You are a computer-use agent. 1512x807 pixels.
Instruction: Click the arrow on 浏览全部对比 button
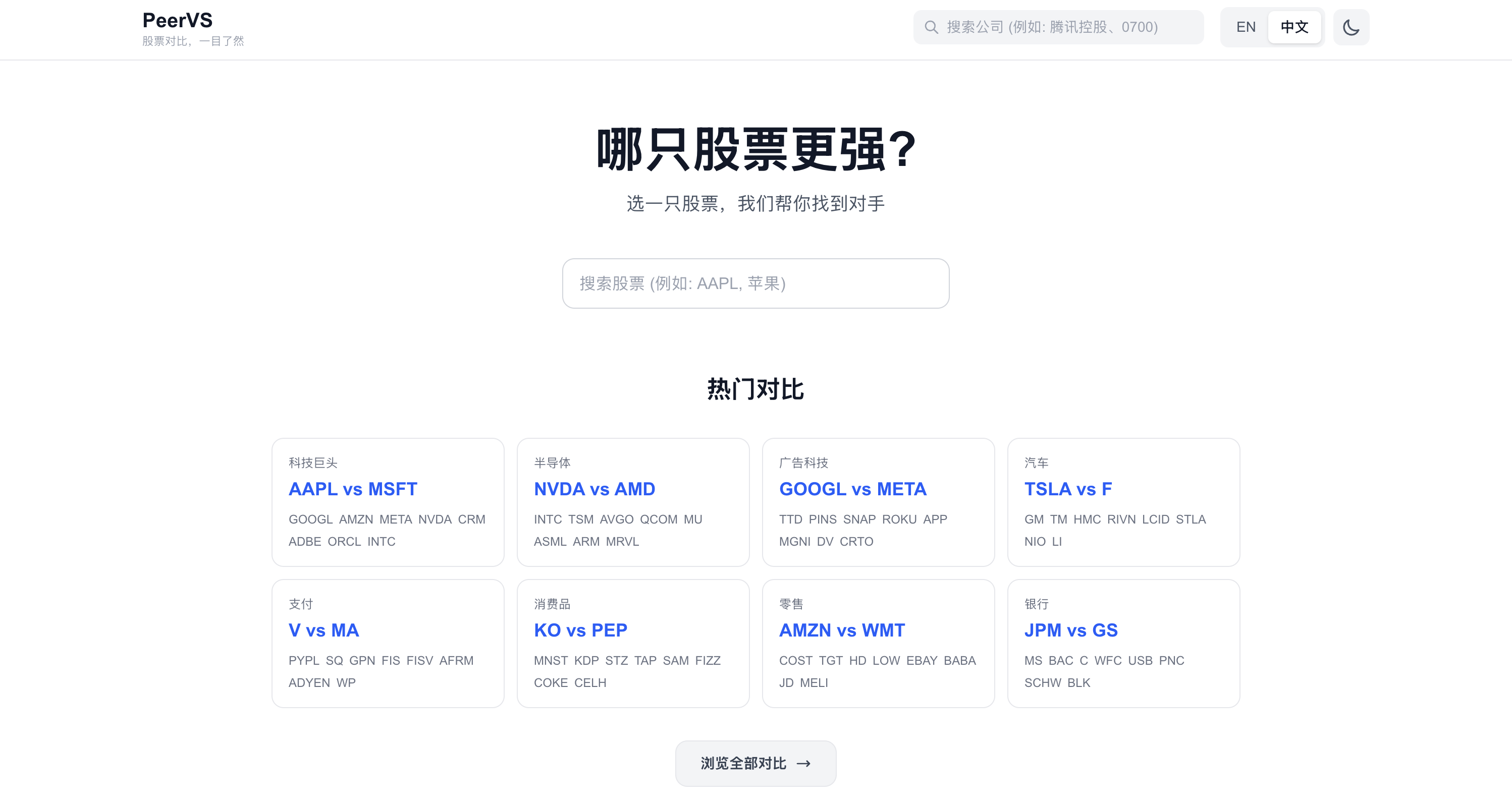coord(803,763)
